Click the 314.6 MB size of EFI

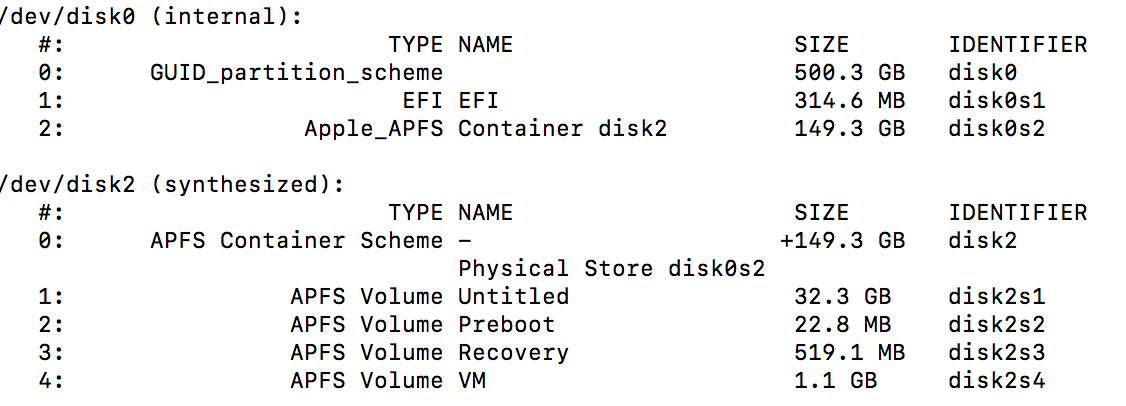pyautogui.click(x=849, y=101)
